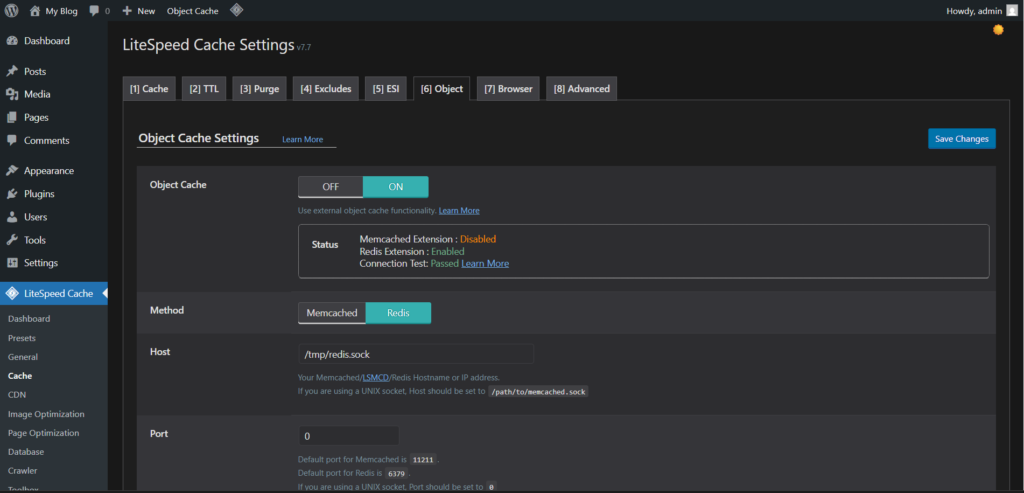Switch to the [5] ESI tab
The height and width of the screenshot is (493, 1024).
386,89
